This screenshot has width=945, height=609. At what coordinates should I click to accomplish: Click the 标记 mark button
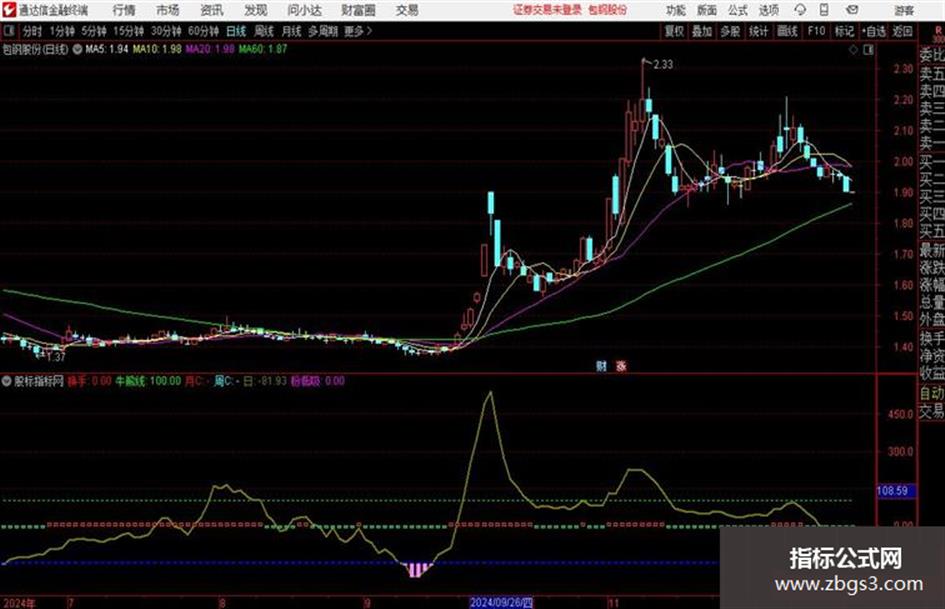coord(844,31)
